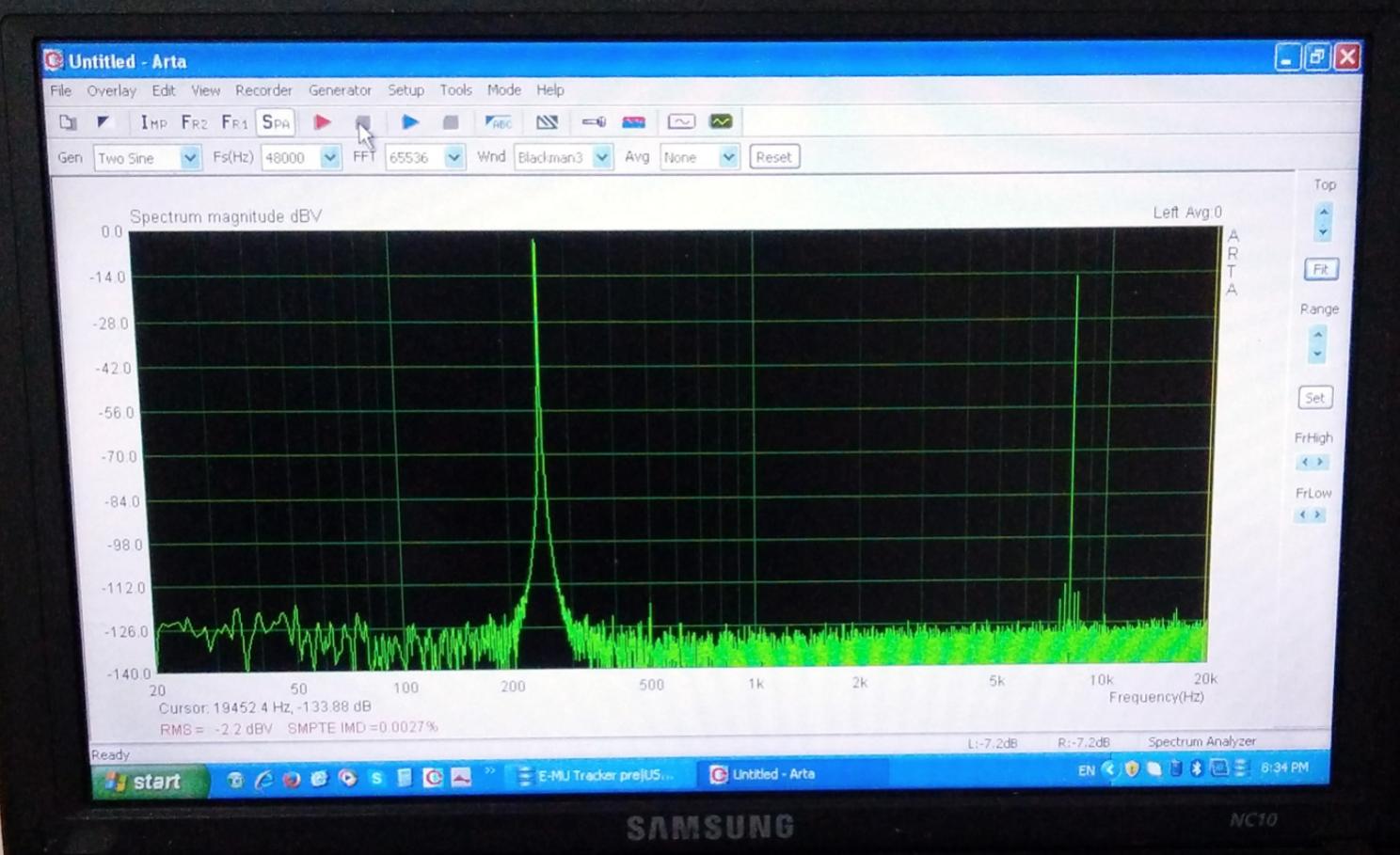This screenshot has width=1400, height=855.
Task: Click the dark triangle icon beside new file
Action: 103,122
